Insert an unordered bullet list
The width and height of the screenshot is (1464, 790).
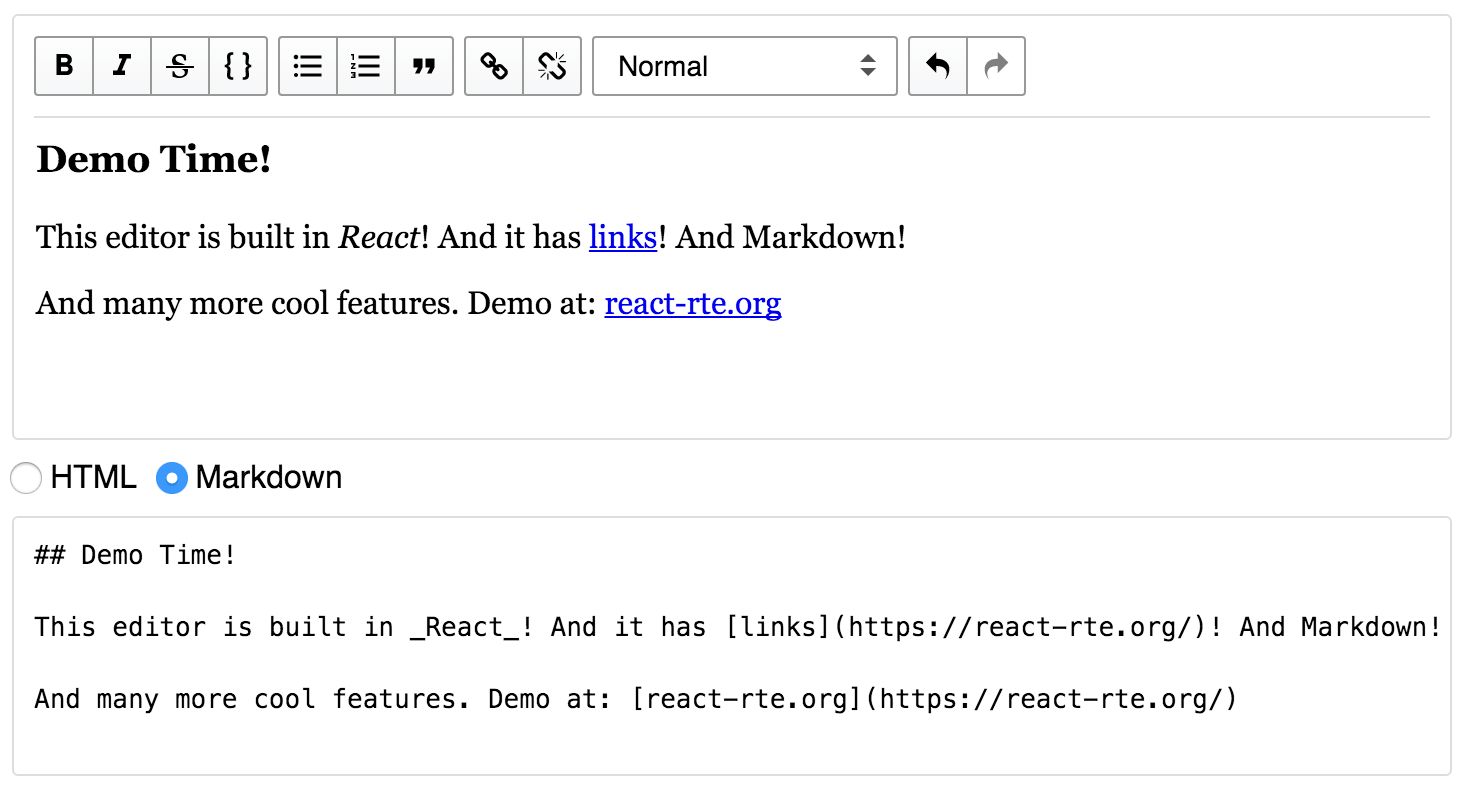pos(307,66)
